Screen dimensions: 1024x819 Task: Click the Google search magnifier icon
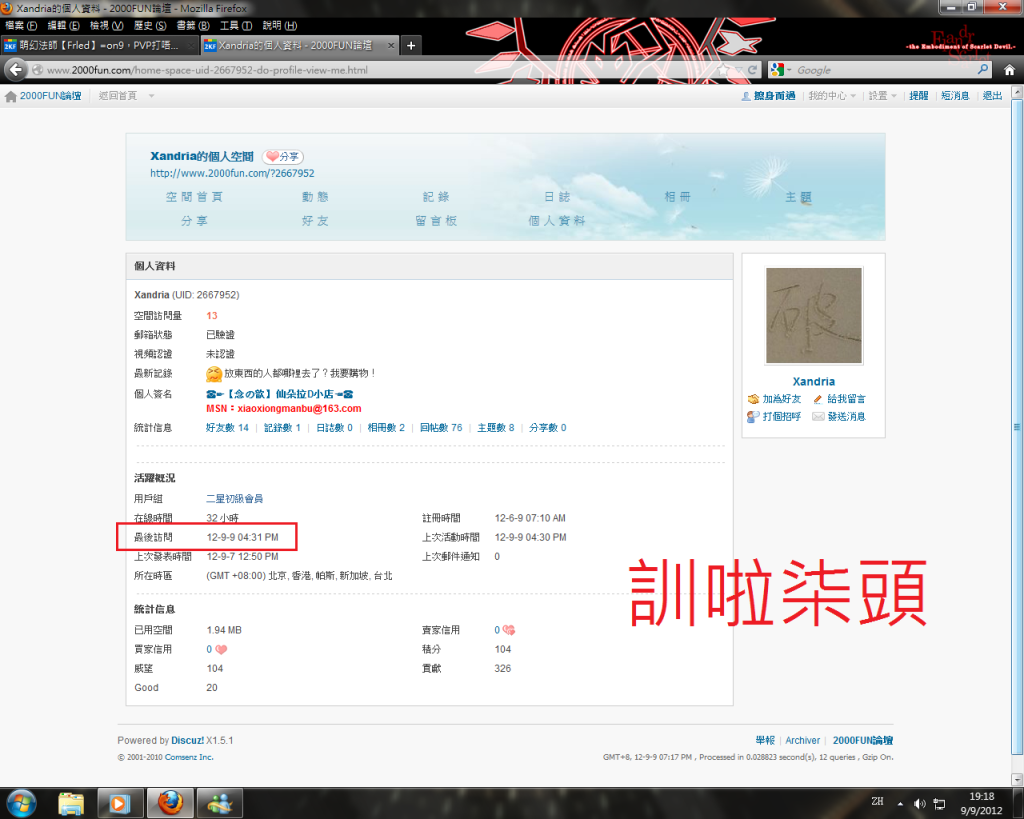pyautogui.click(x=982, y=70)
